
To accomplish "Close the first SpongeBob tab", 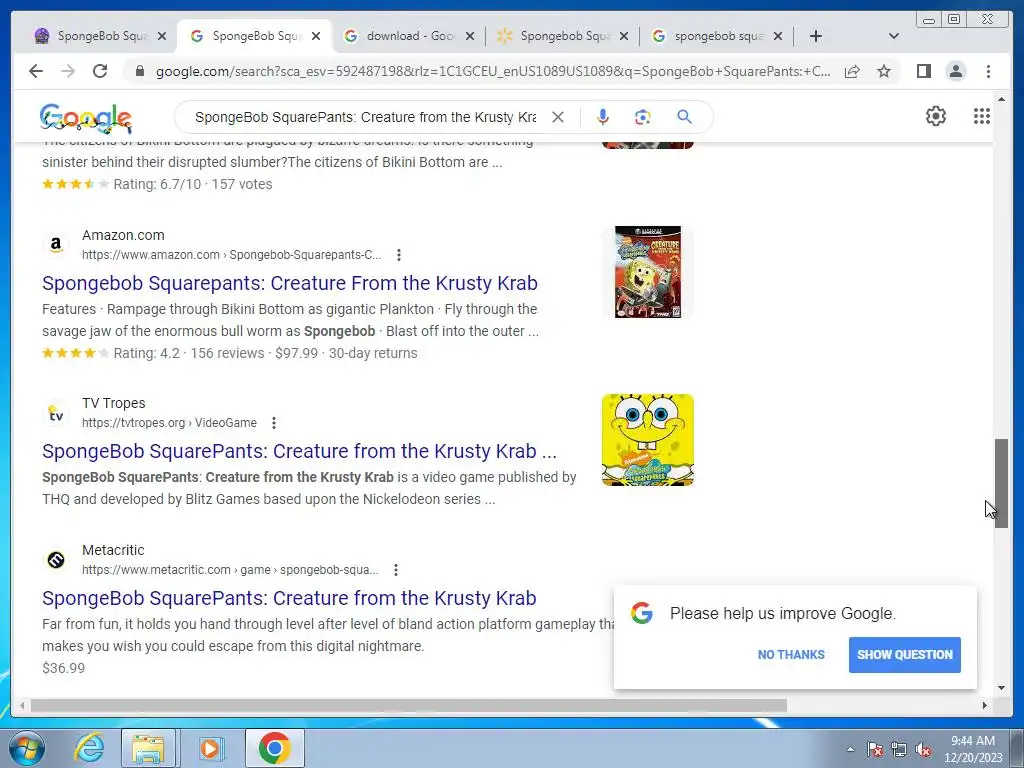I will click(x=162, y=36).
